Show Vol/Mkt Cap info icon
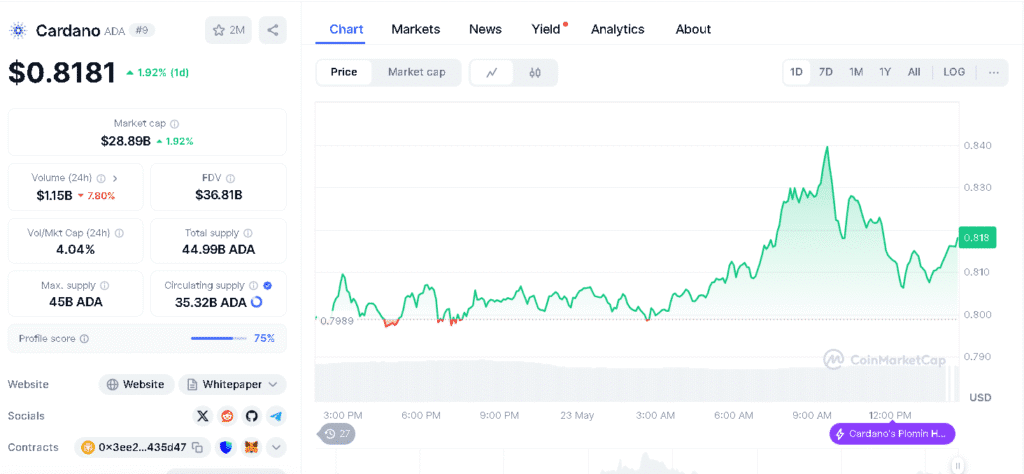Viewport: 1024px width, 474px height. (120, 232)
